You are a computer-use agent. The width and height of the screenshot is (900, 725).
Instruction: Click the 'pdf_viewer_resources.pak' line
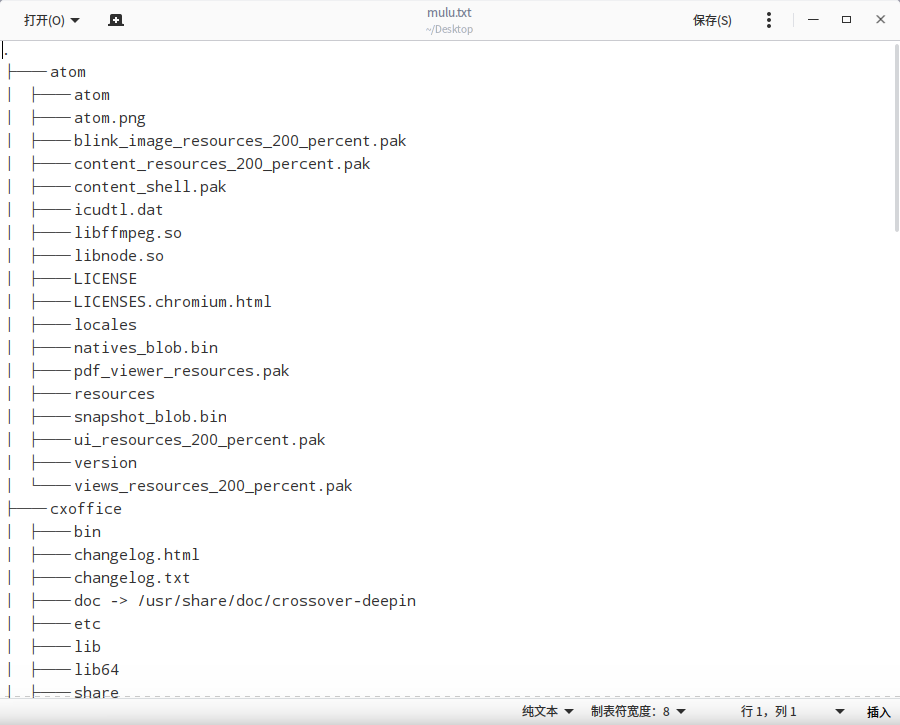point(181,371)
